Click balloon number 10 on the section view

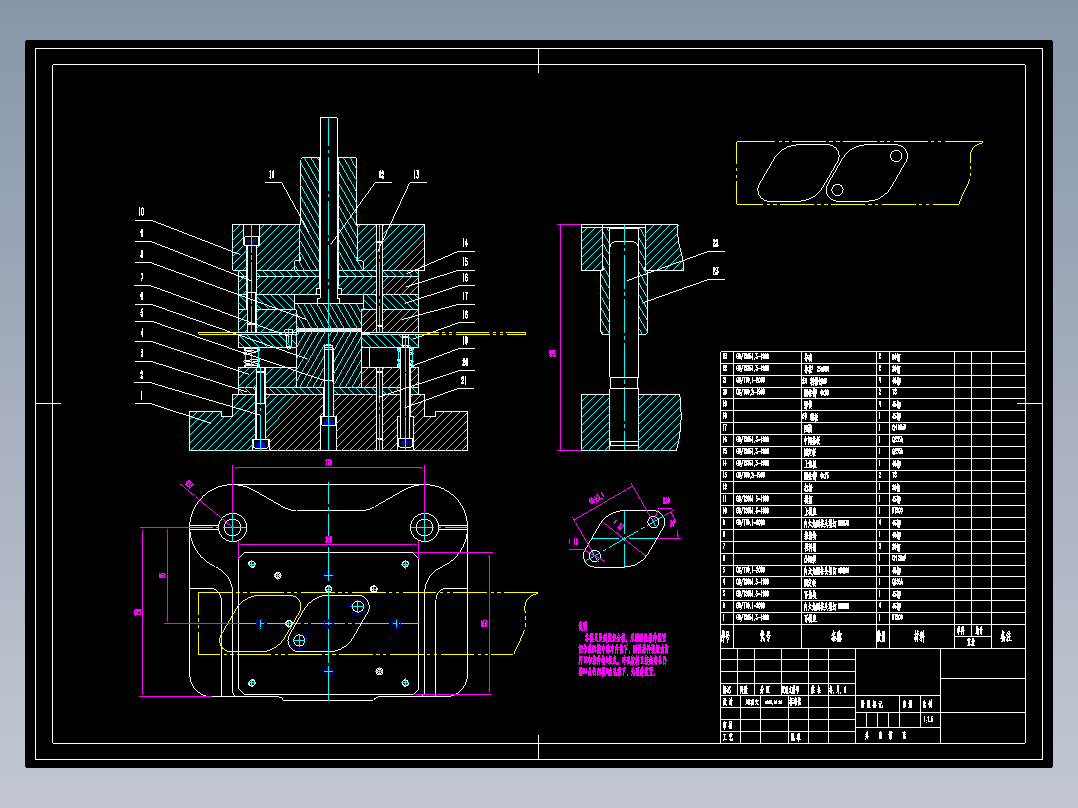[x=141, y=212]
